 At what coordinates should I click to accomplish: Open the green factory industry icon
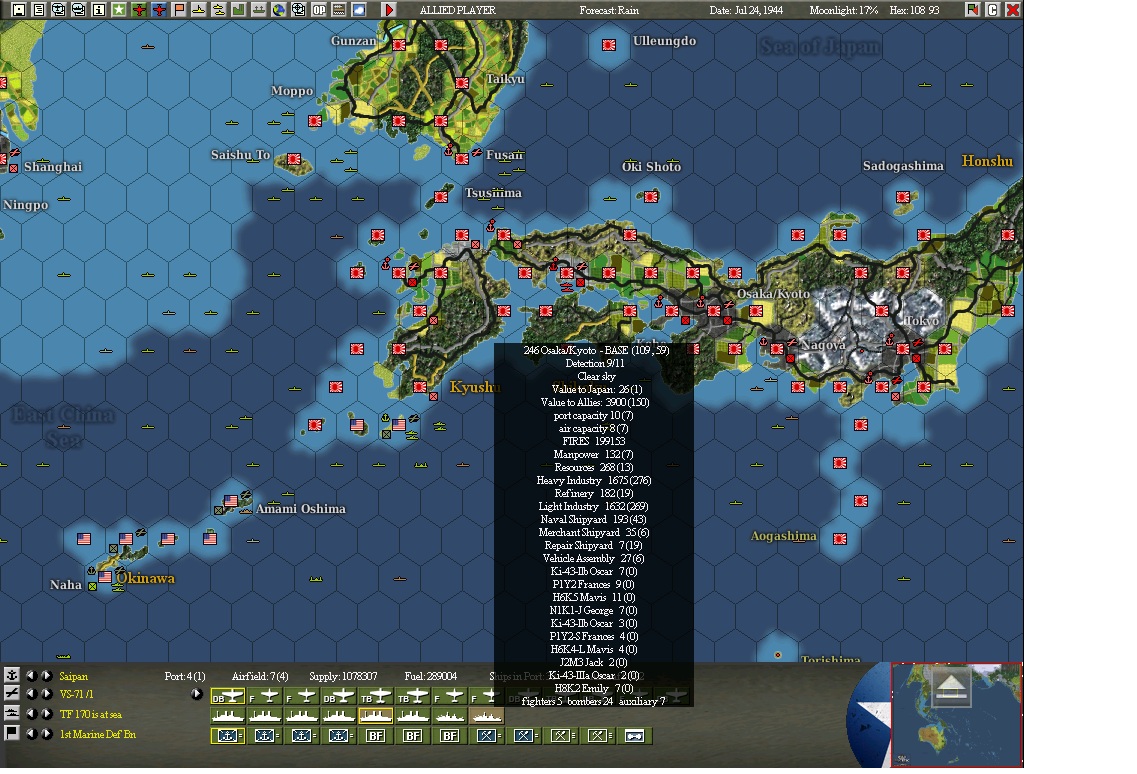238,10
